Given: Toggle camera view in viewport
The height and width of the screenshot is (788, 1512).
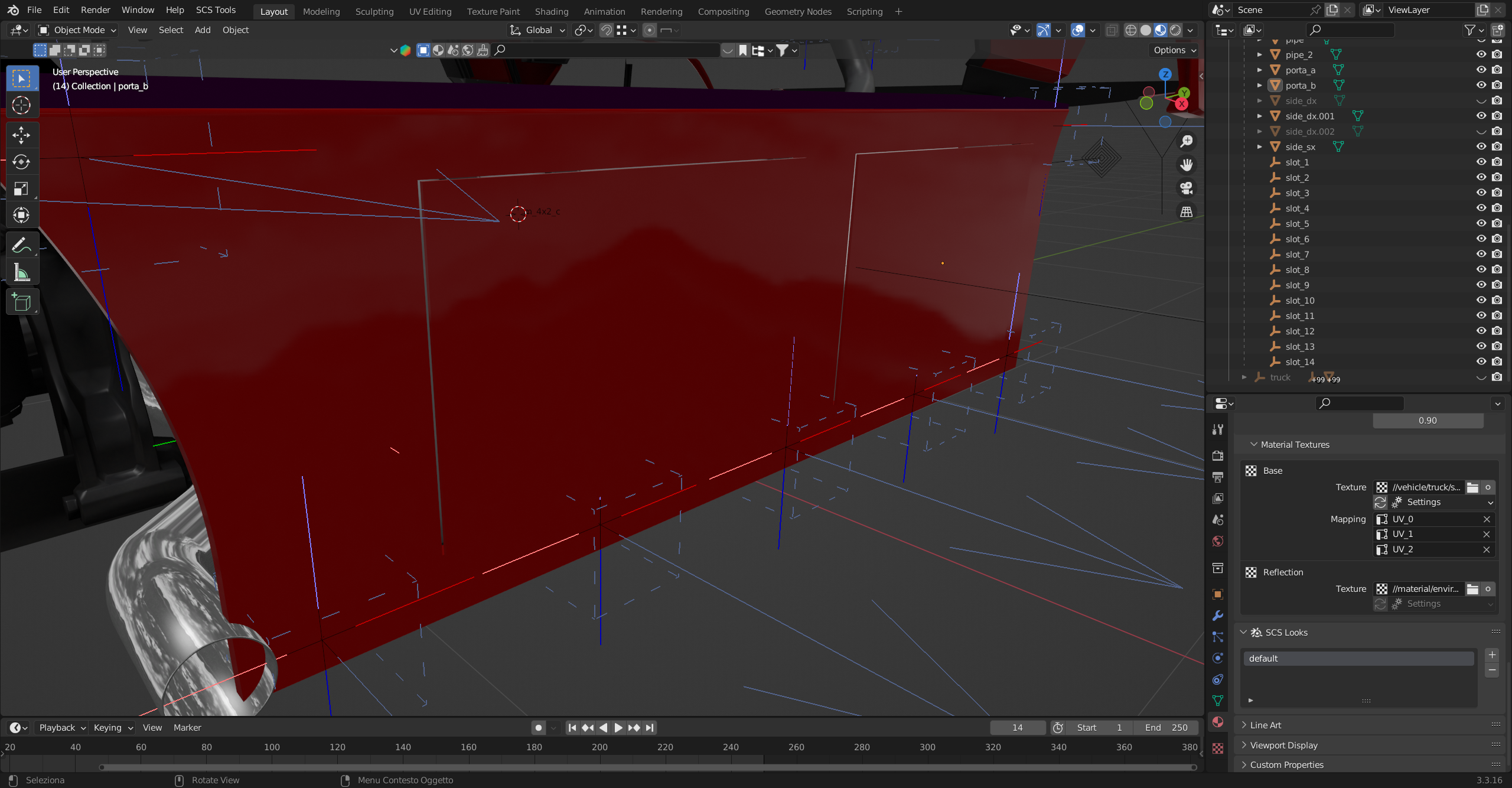Looking at the screenshot, I should pyautogui.click(x=1186, y=188).
